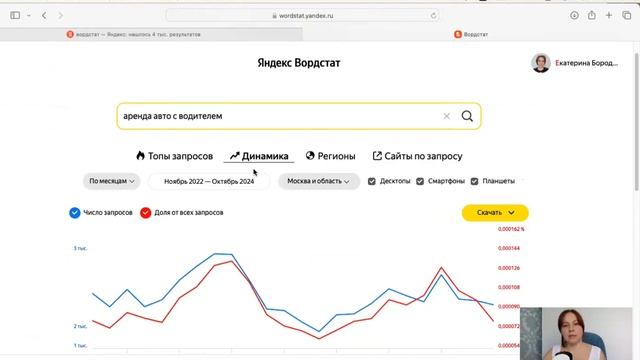640x360 pixels.
Task: Click the 2 тыс. axis label
Action: 80,326
